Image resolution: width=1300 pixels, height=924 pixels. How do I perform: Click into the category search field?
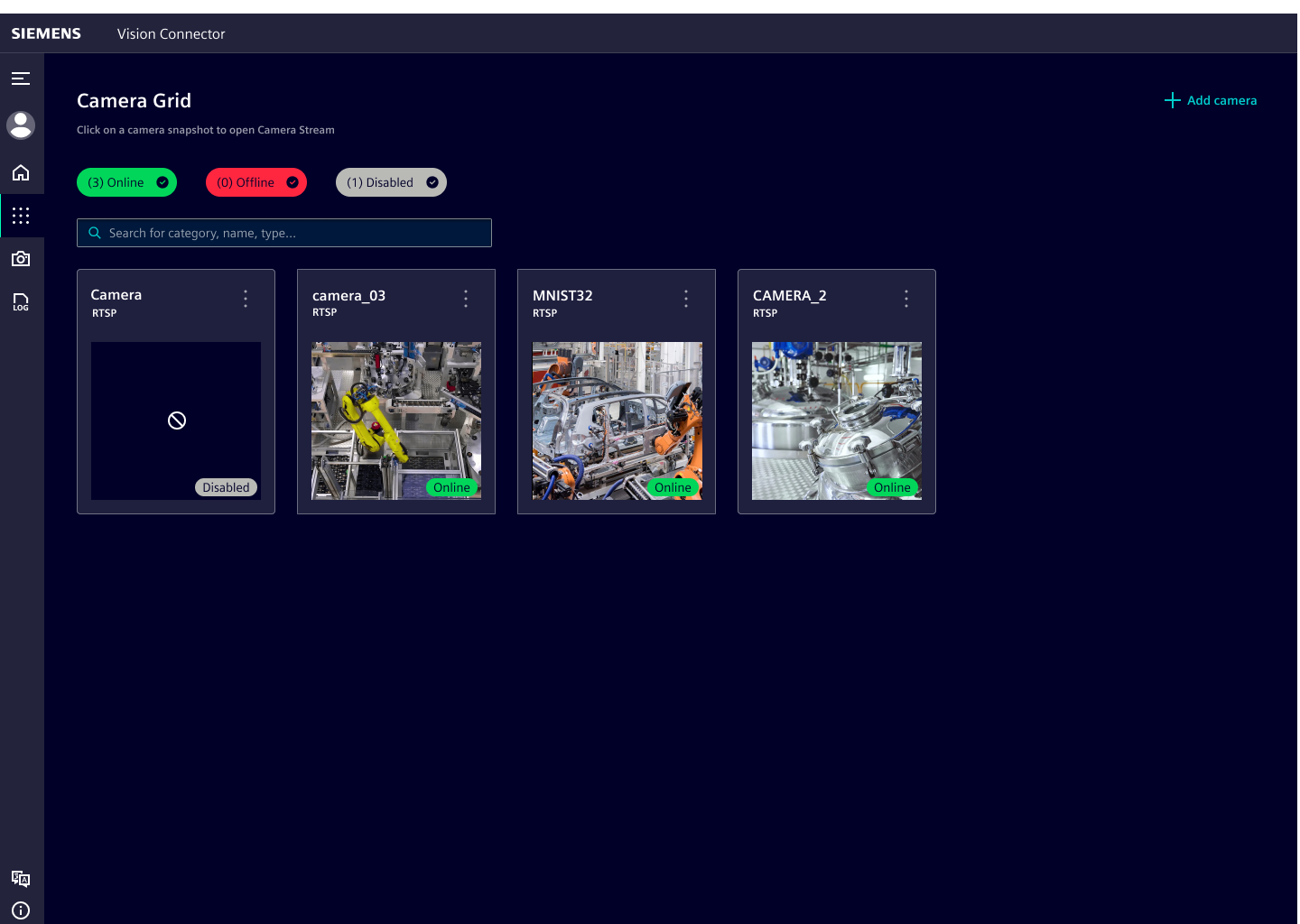click(x=284, y=233)
